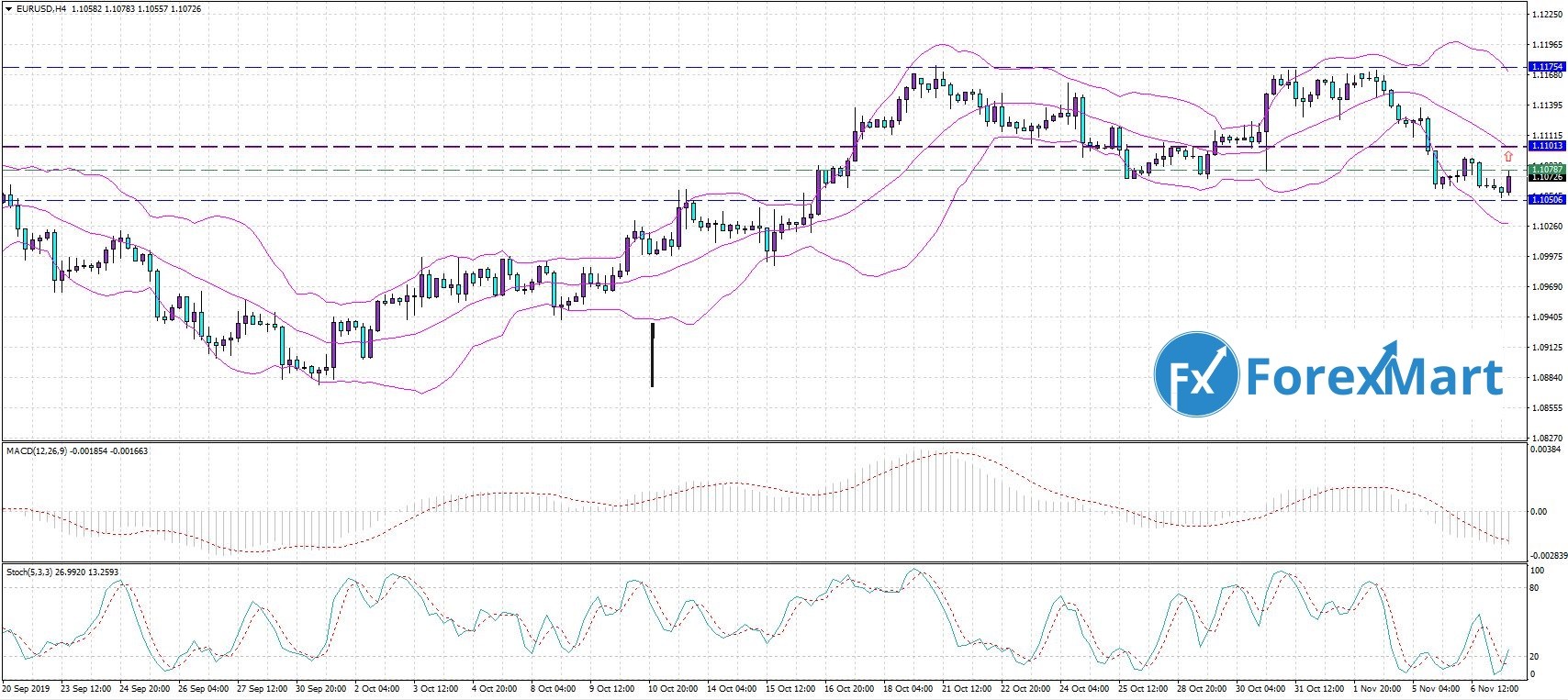
Task: Click the blue 1.10506 price level label
Action: [1546, 199]
